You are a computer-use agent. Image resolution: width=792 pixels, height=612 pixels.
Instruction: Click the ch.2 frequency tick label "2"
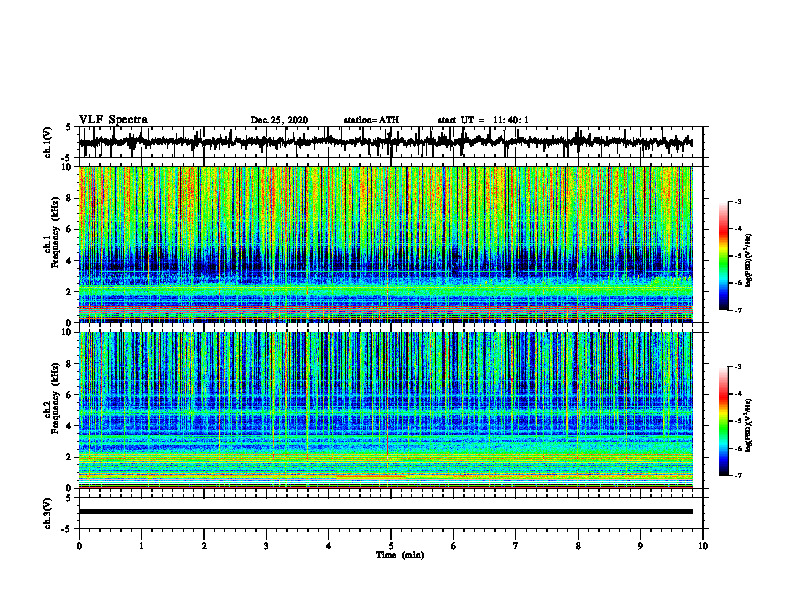[70, 457]
